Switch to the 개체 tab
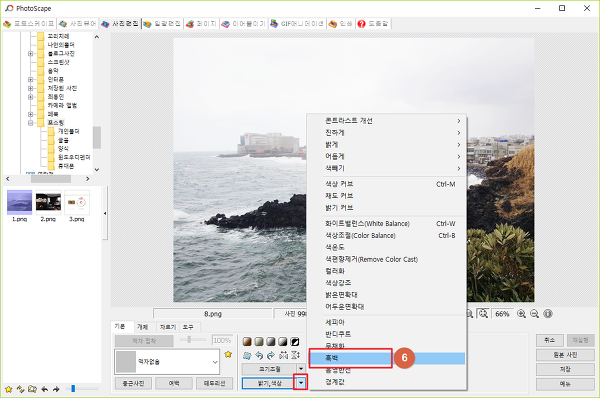 (142, 327)
